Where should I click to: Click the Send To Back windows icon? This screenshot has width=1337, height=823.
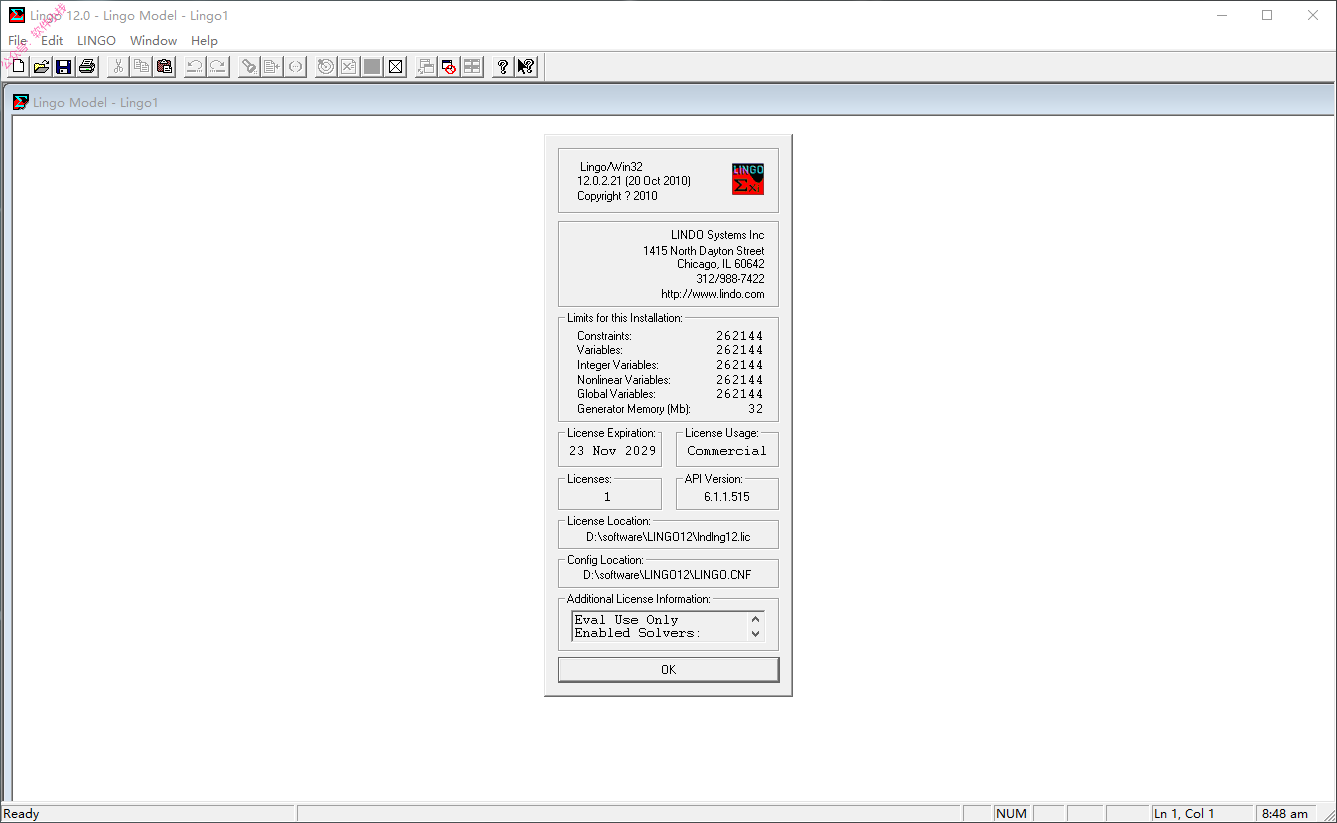click(x=426, y=67)
